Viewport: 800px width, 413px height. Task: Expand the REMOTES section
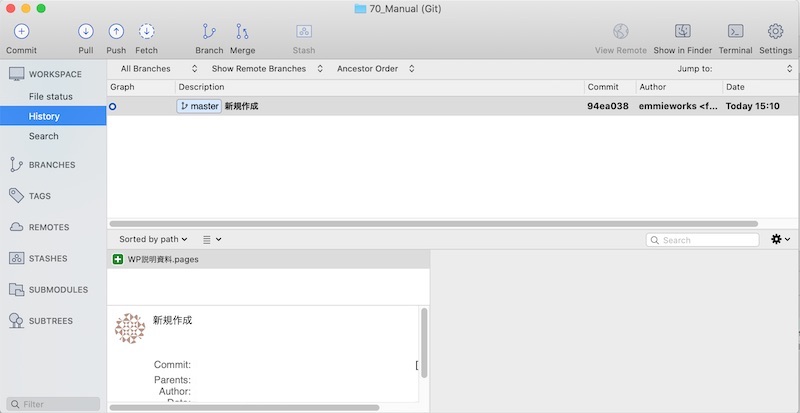(x=49, y=227)
